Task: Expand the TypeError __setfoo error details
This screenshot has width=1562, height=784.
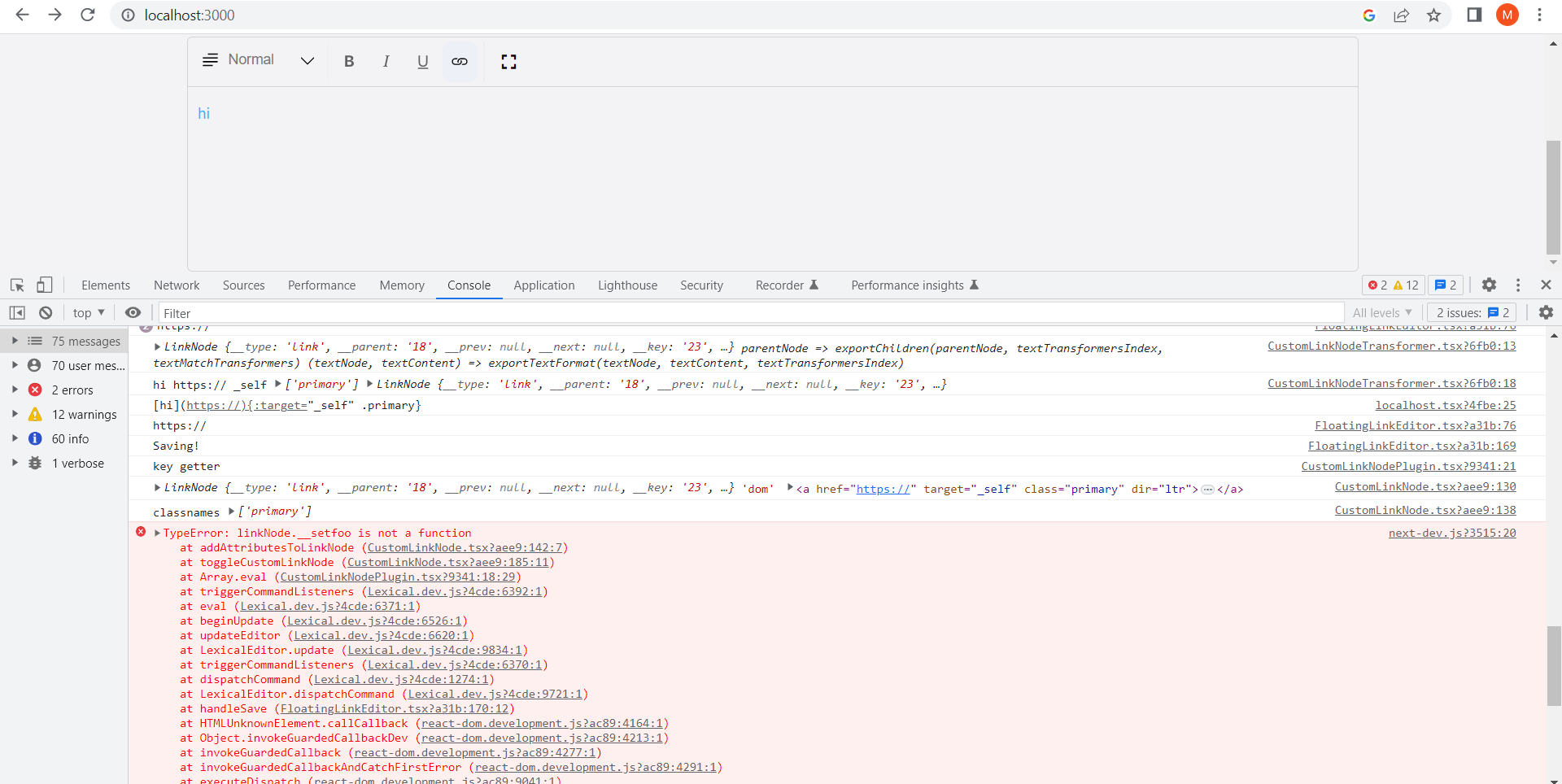Action: pos(155,534)
